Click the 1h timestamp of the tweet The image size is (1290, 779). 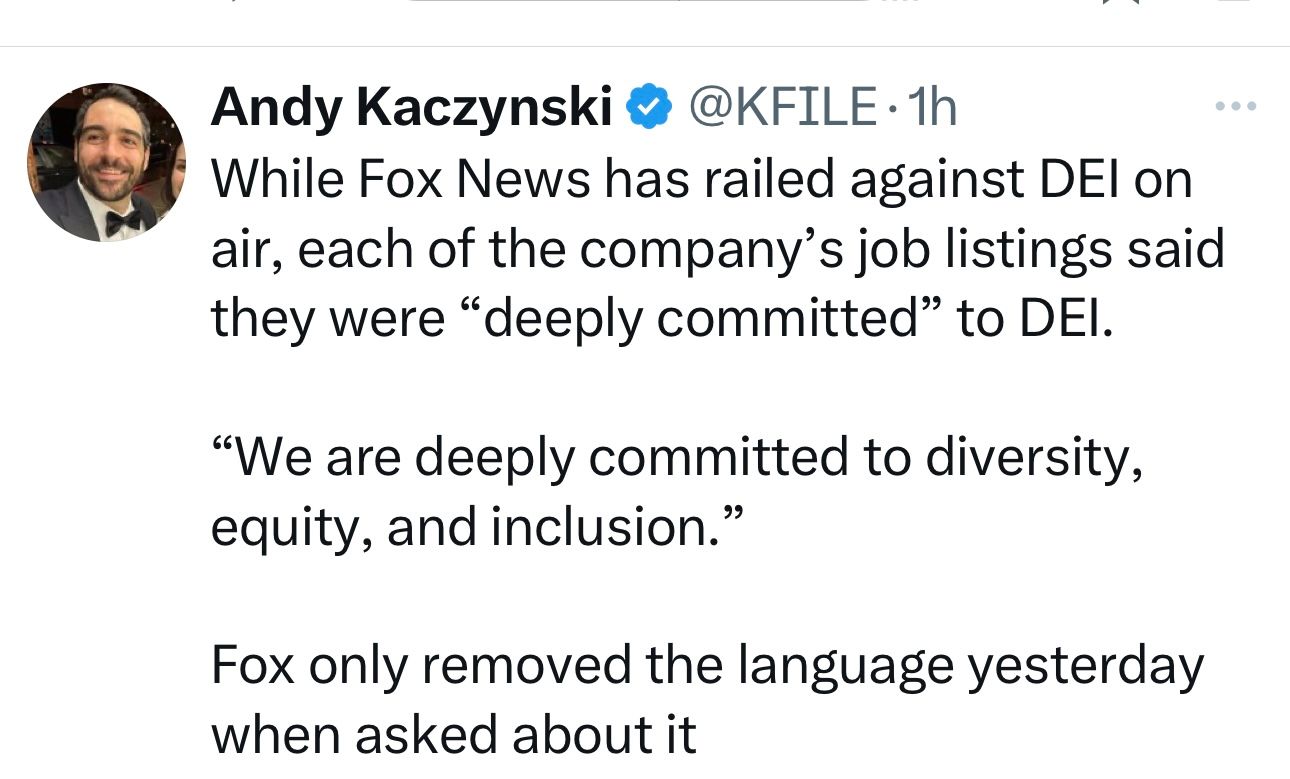pos(928,107)
